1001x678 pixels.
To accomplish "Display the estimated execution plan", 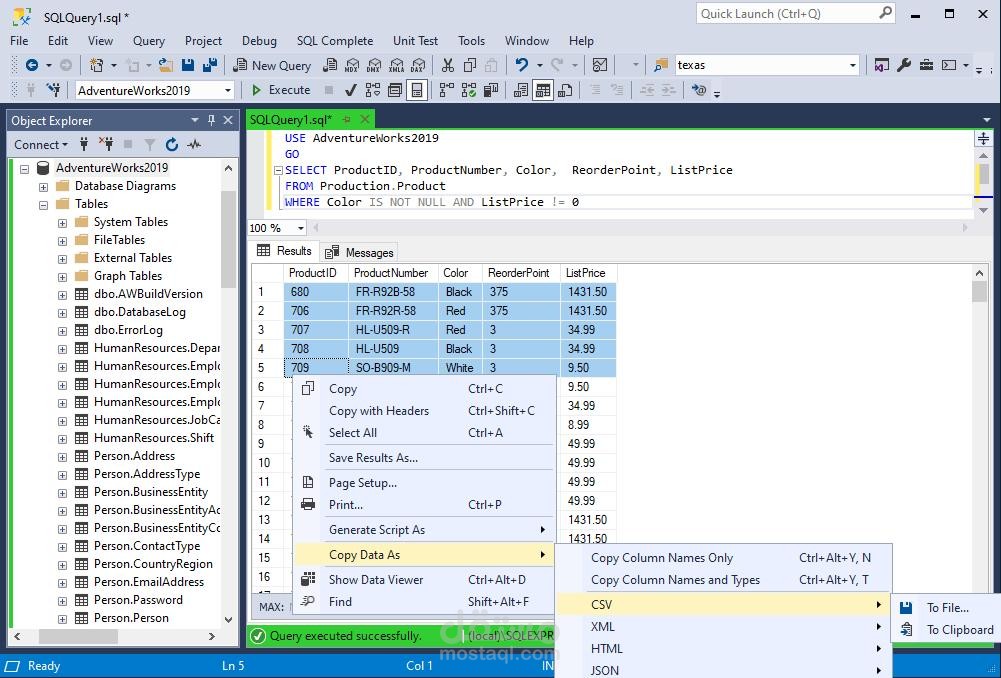I will 373,90.
